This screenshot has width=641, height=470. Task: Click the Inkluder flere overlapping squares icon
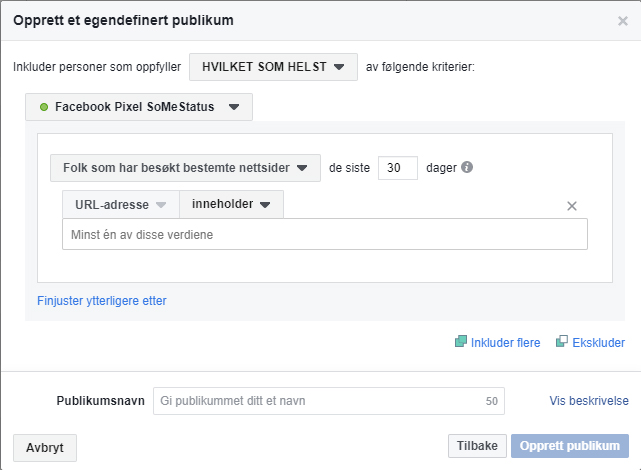point(461,341)
